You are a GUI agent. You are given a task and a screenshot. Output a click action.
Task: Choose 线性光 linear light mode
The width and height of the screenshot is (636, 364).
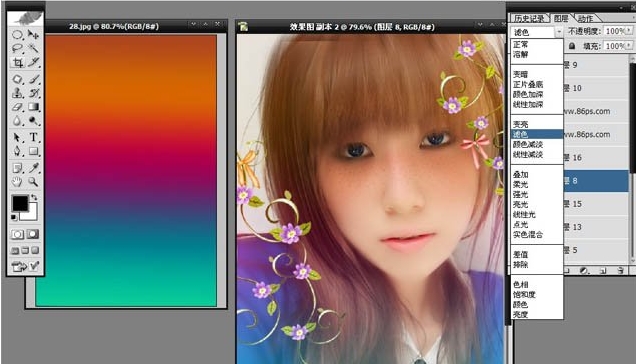pos(537,214)
